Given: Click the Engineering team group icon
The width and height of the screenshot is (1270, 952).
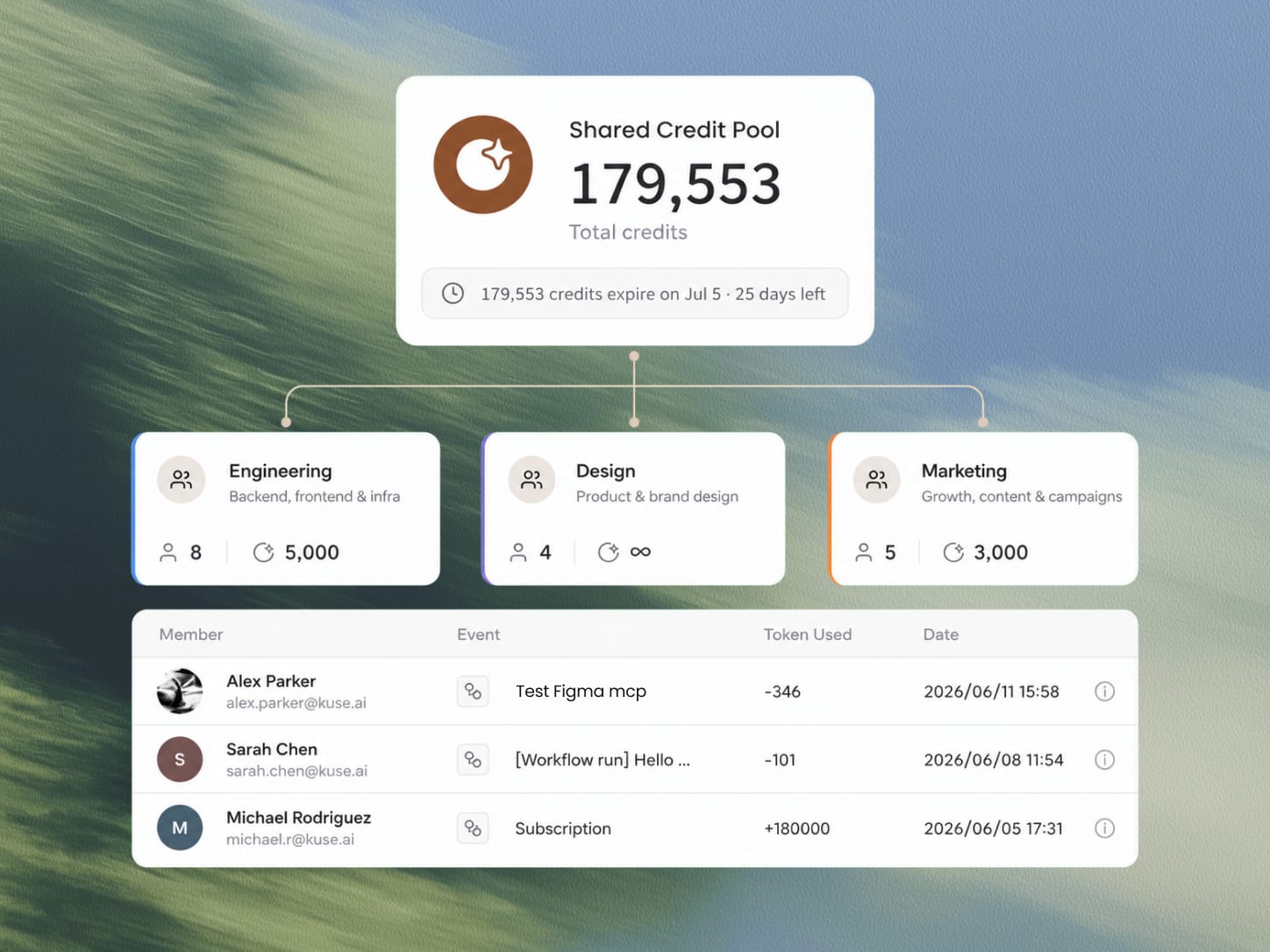Looking at the screenshot, I should pos(182,480).
